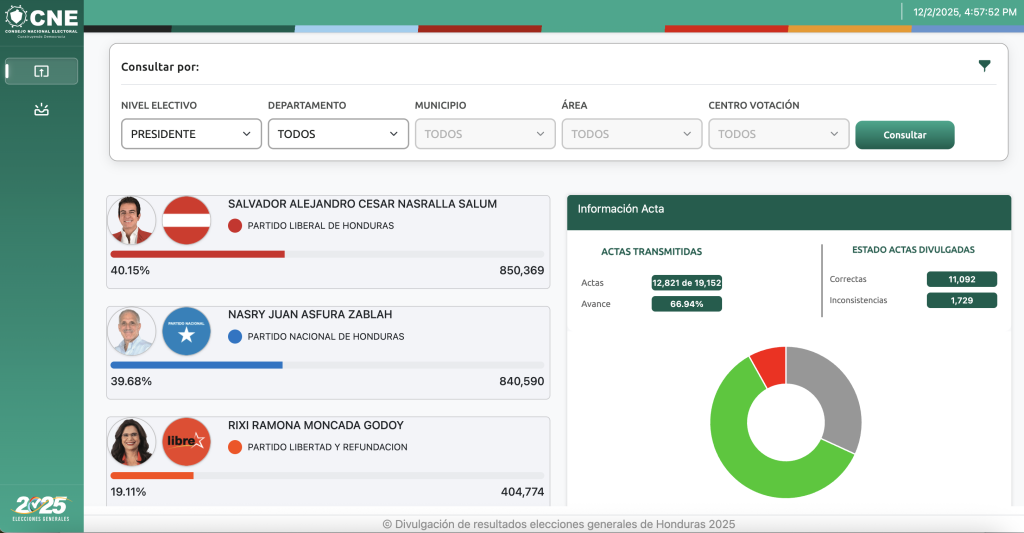Select Nasry Asfura's candidate photo

coord(132,331)
